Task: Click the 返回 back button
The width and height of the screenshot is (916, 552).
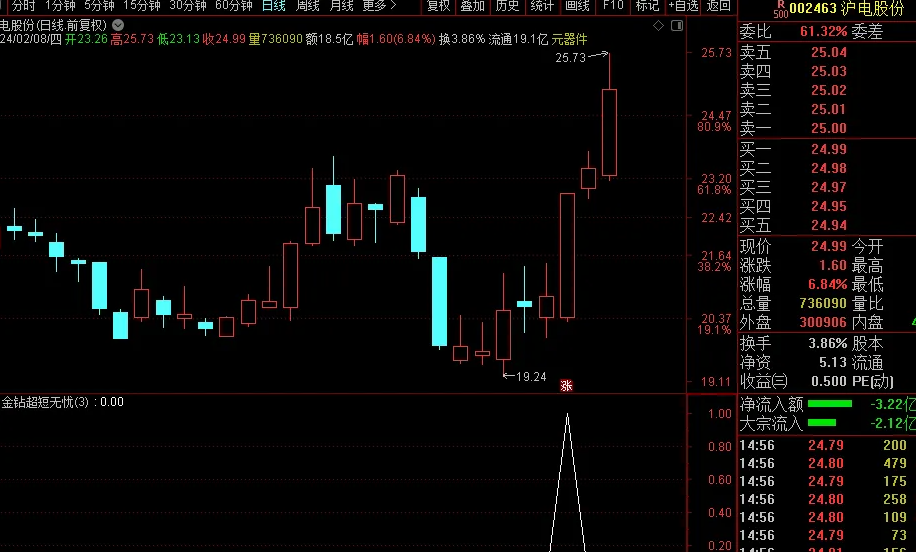Action: click(719, 6)
